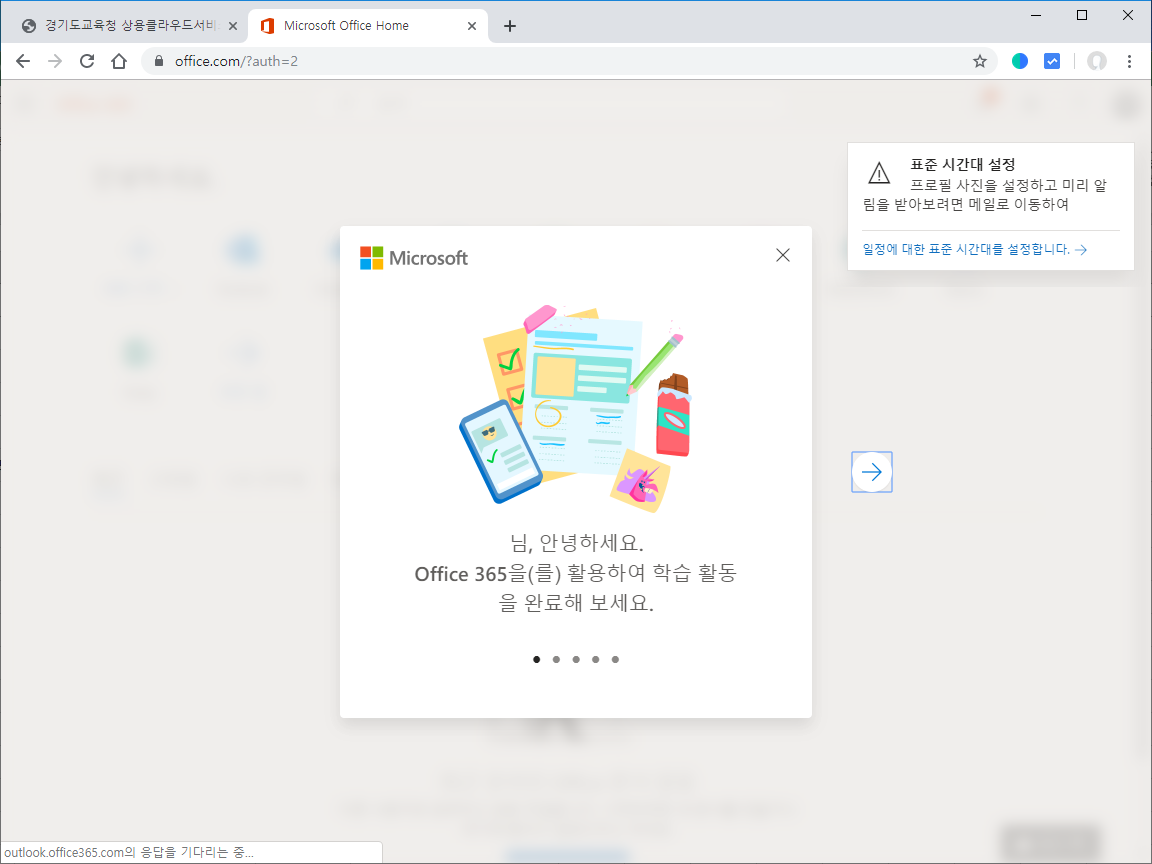Image resolution: width=1152 pixels, height=864 pixels.
Task: Jump to the third carousel dot
Action: pos(576,659)
